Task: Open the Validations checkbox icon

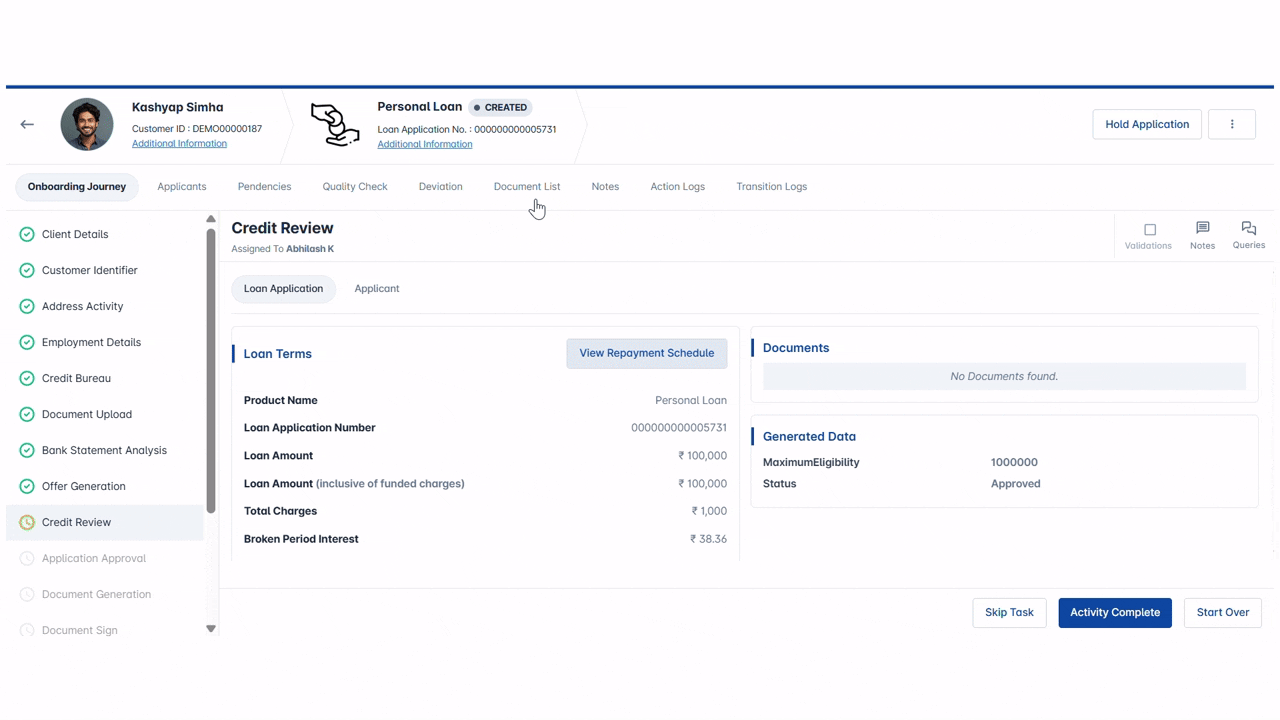Action: pyautogui.click(x=1149, y=229)
